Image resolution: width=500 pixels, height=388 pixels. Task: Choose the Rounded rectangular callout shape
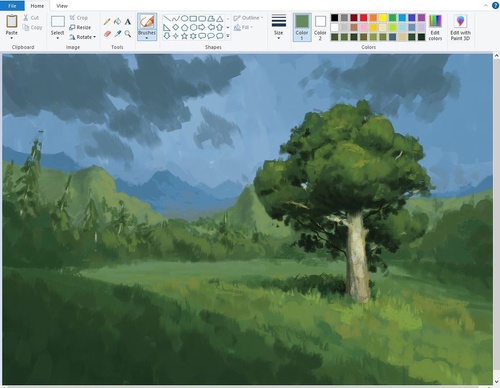(x=202, y=36)
